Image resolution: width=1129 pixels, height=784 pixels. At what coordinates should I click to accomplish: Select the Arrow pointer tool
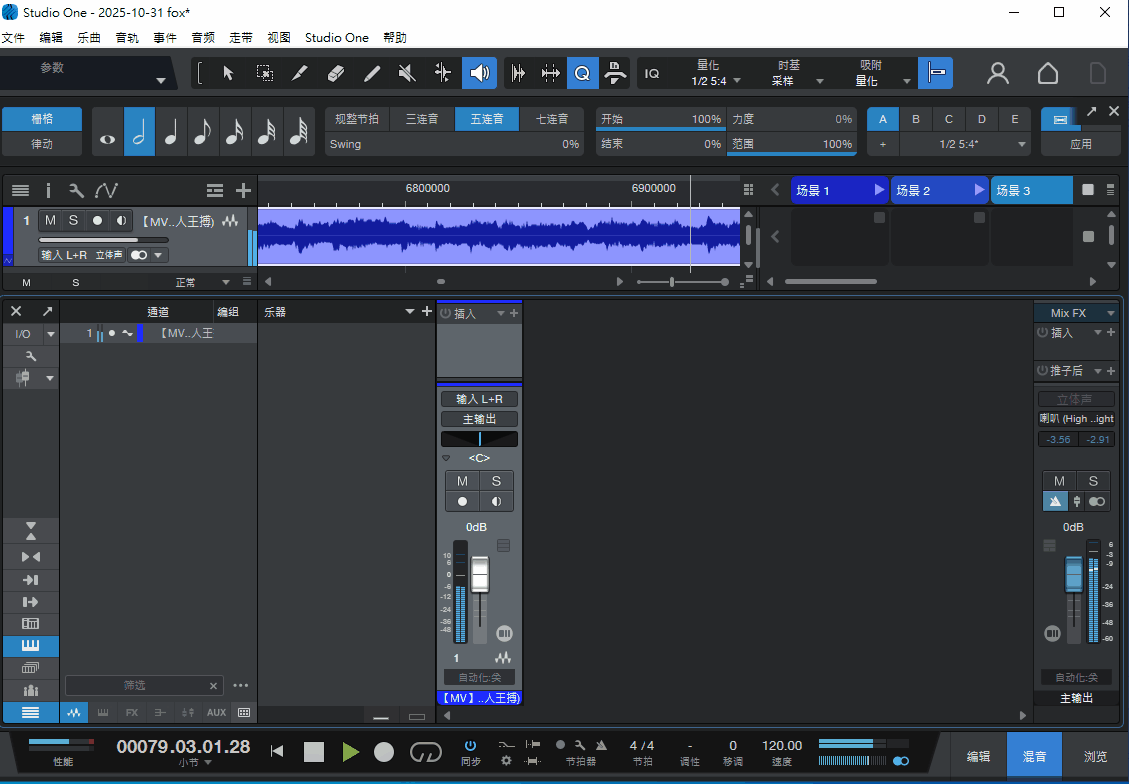(228, 73)
